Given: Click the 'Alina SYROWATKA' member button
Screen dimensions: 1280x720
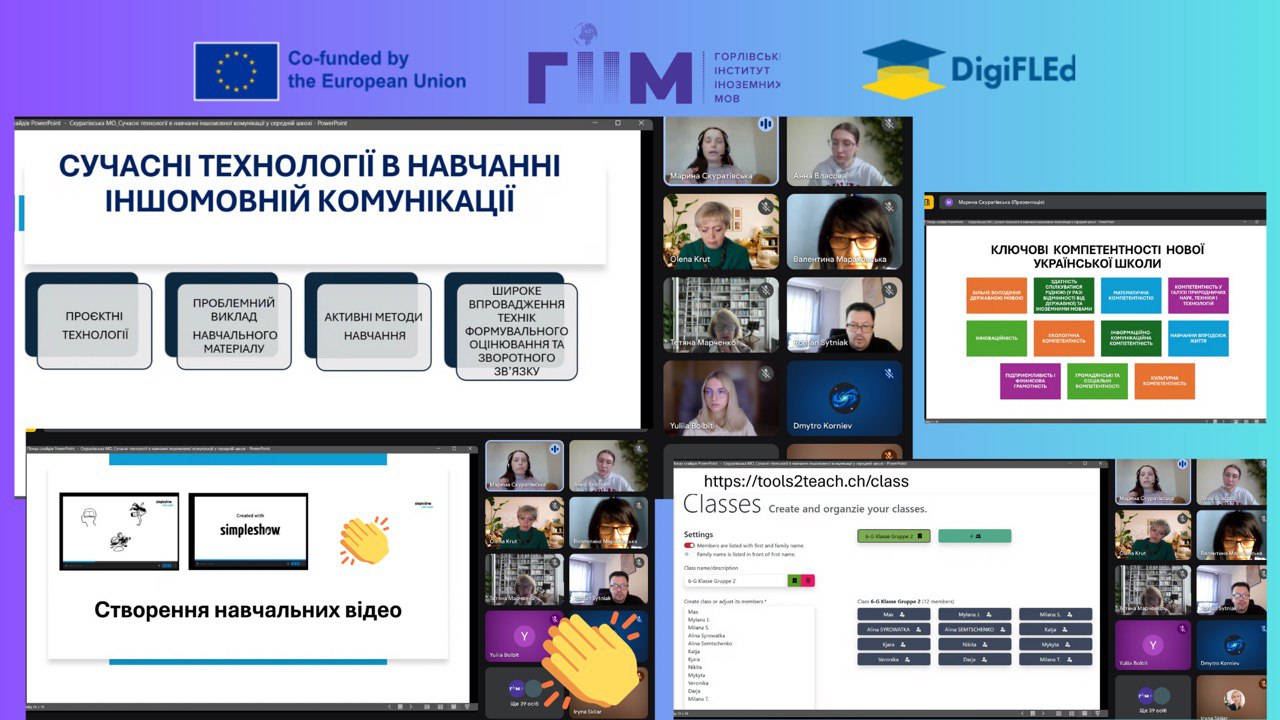Looking at the screenshot, I should point(895,629).
